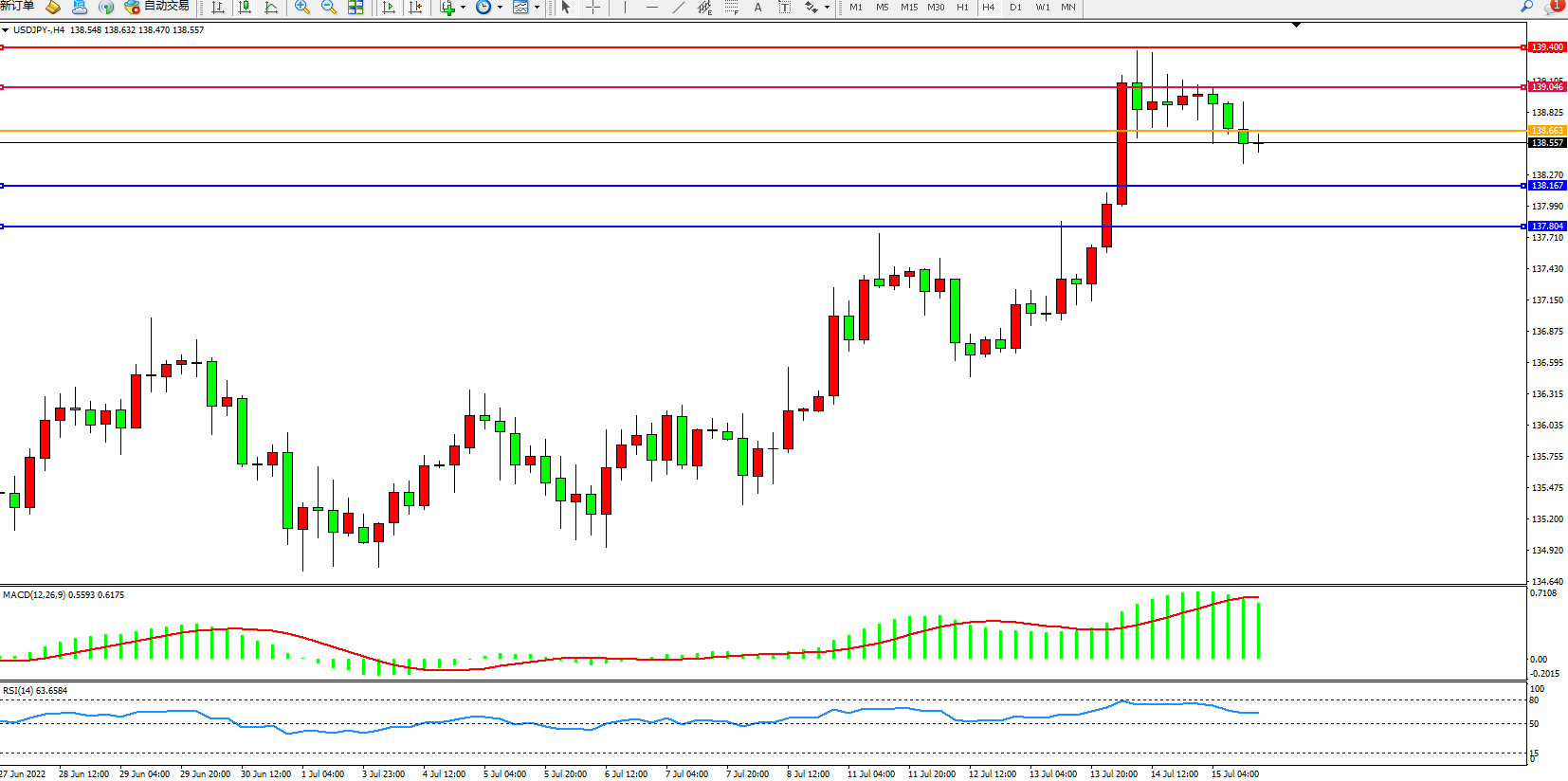This screenshot has height=781, width=1568.
Task: Click the zoom out magnifier icon
Action: coord(329,8)
